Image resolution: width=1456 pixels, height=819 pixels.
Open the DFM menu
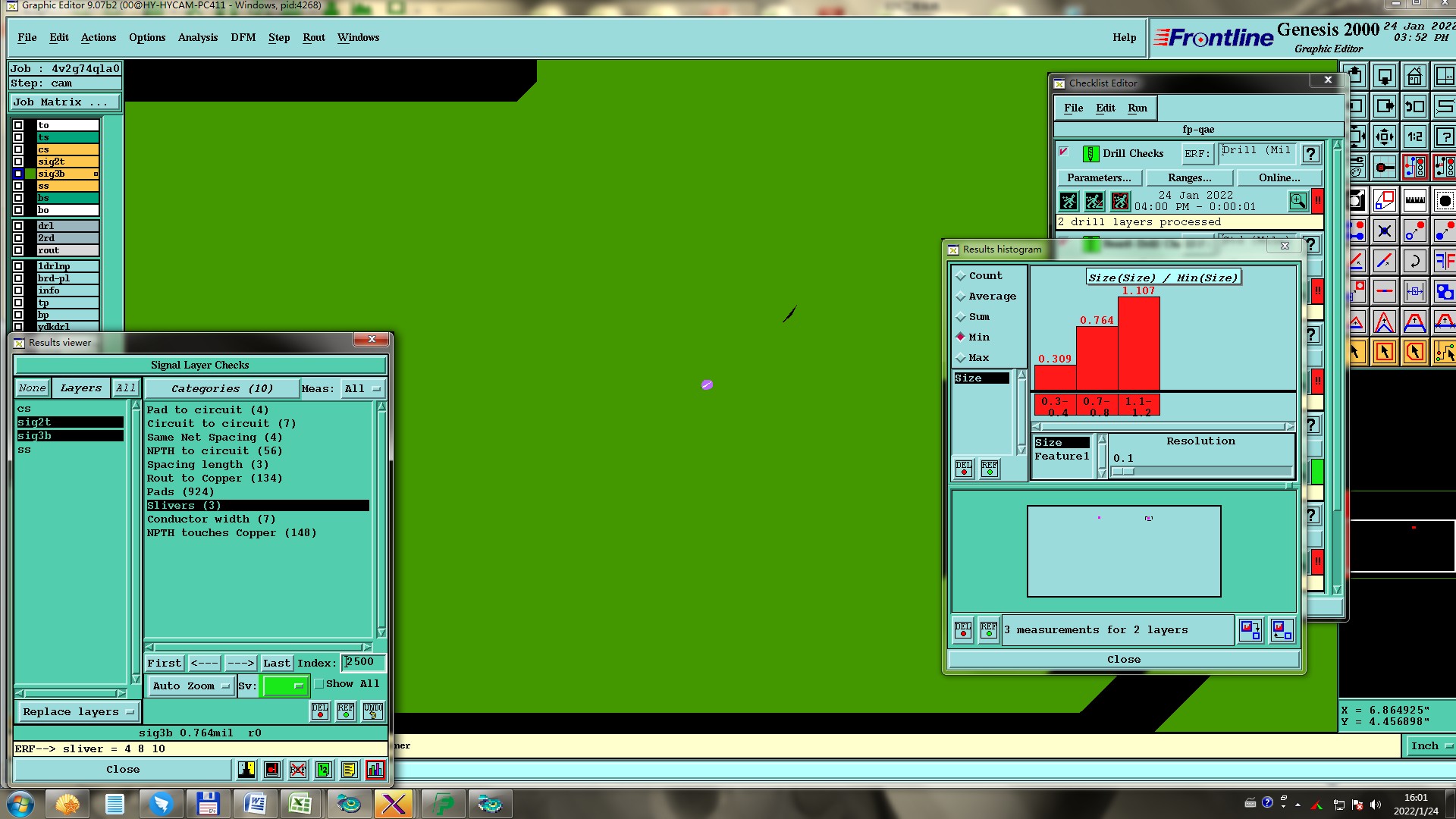[243, 37]
